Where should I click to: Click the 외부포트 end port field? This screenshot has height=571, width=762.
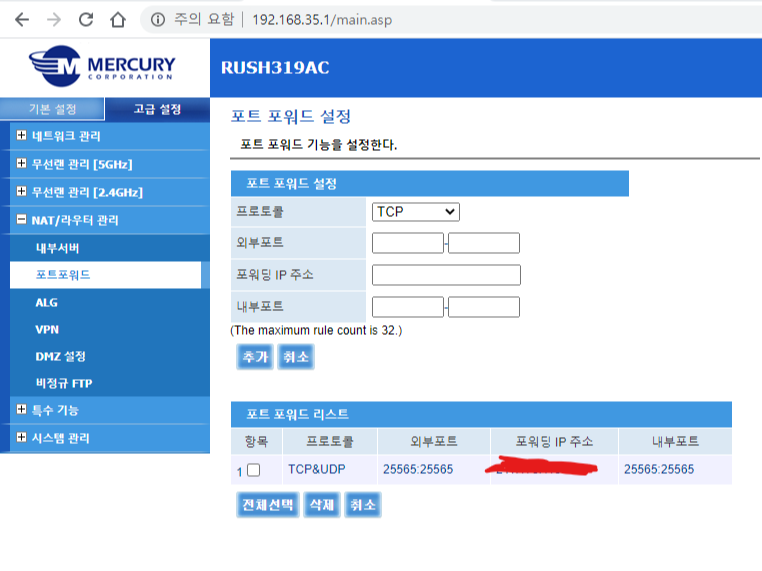point(484,243)
